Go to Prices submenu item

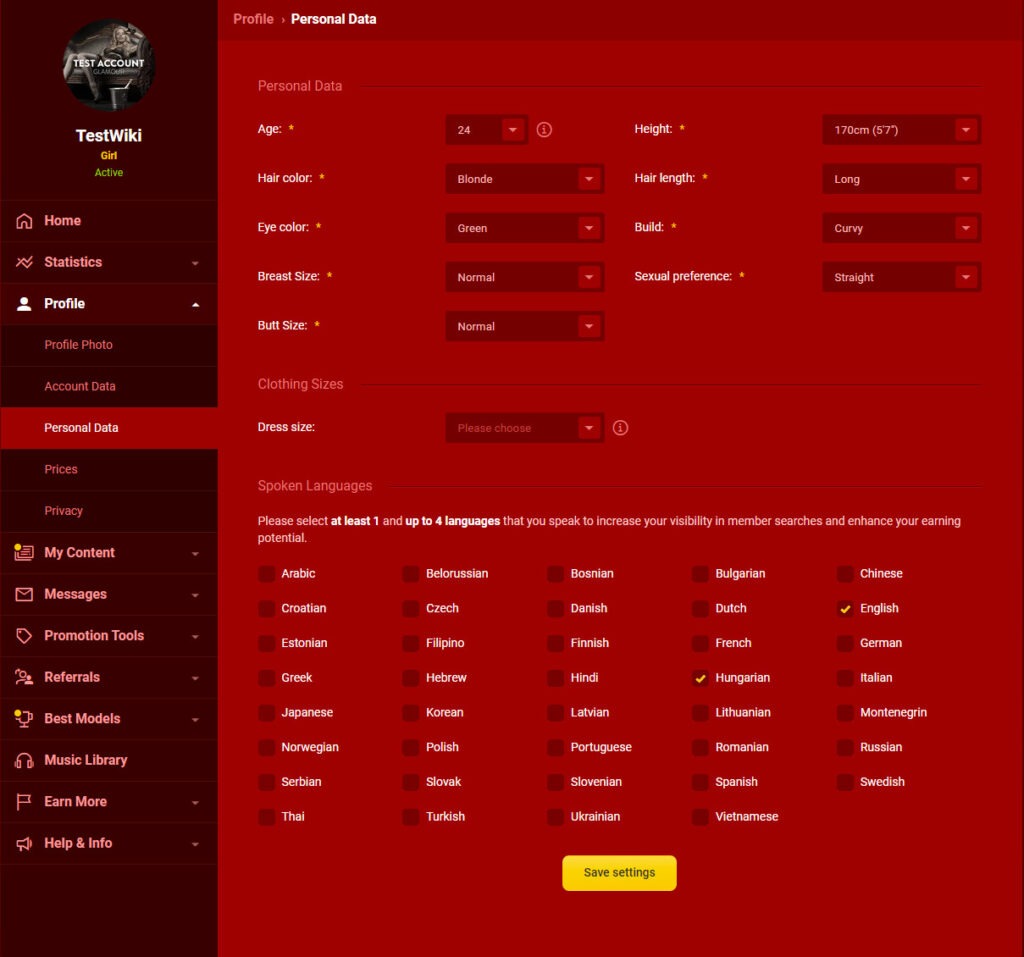(61, 469)
